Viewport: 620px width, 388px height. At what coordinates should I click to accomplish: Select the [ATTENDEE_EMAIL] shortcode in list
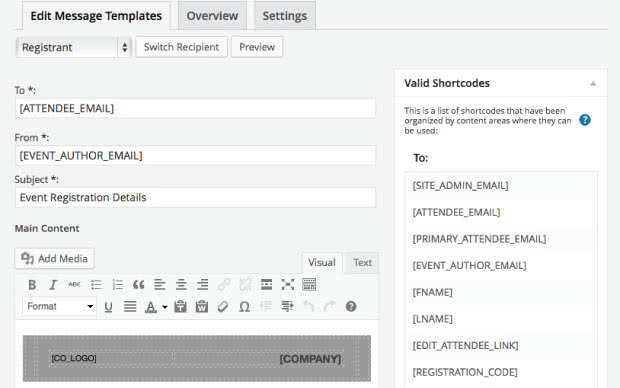coord(456,212)
